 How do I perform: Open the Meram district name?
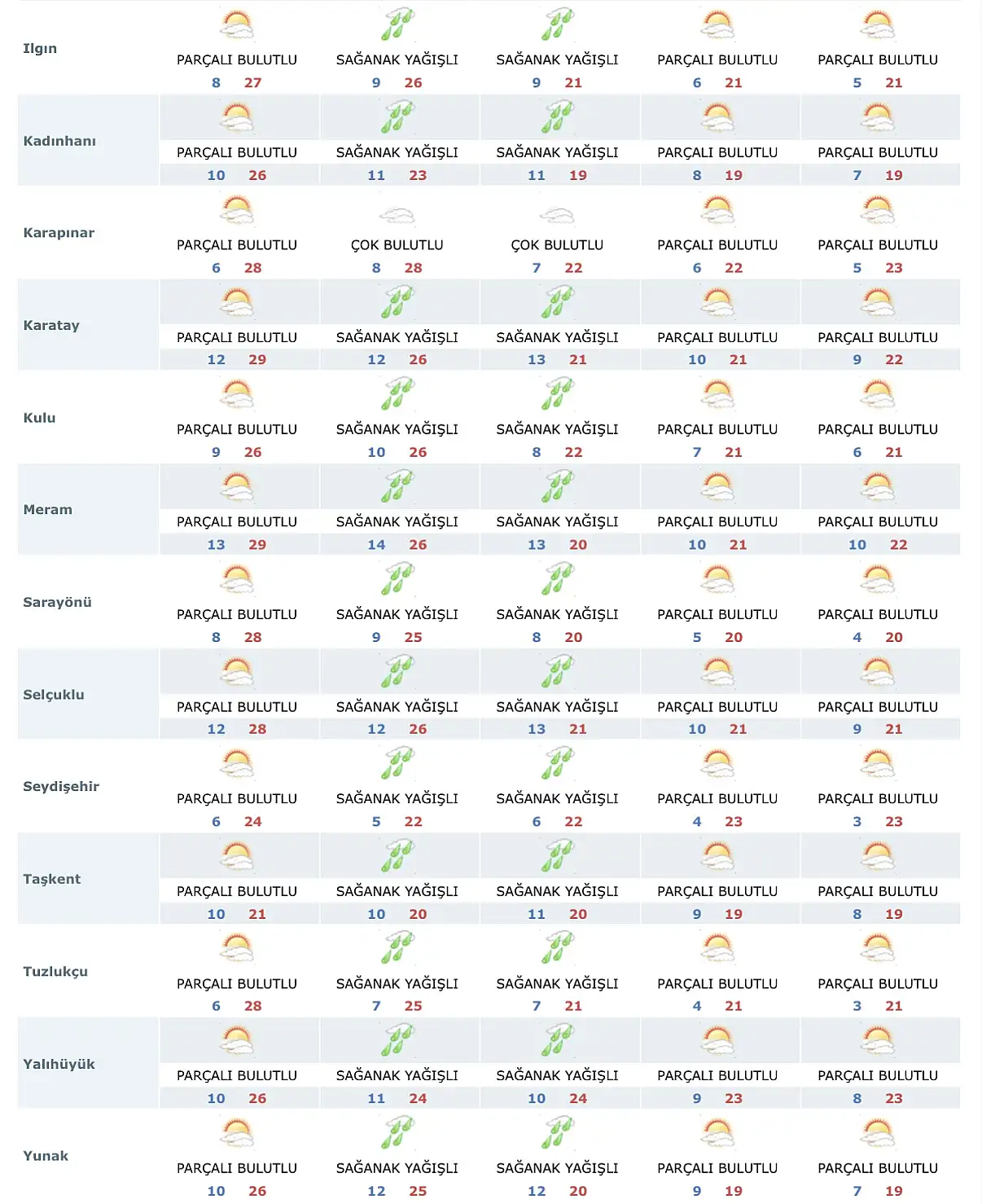click(48, 510)
